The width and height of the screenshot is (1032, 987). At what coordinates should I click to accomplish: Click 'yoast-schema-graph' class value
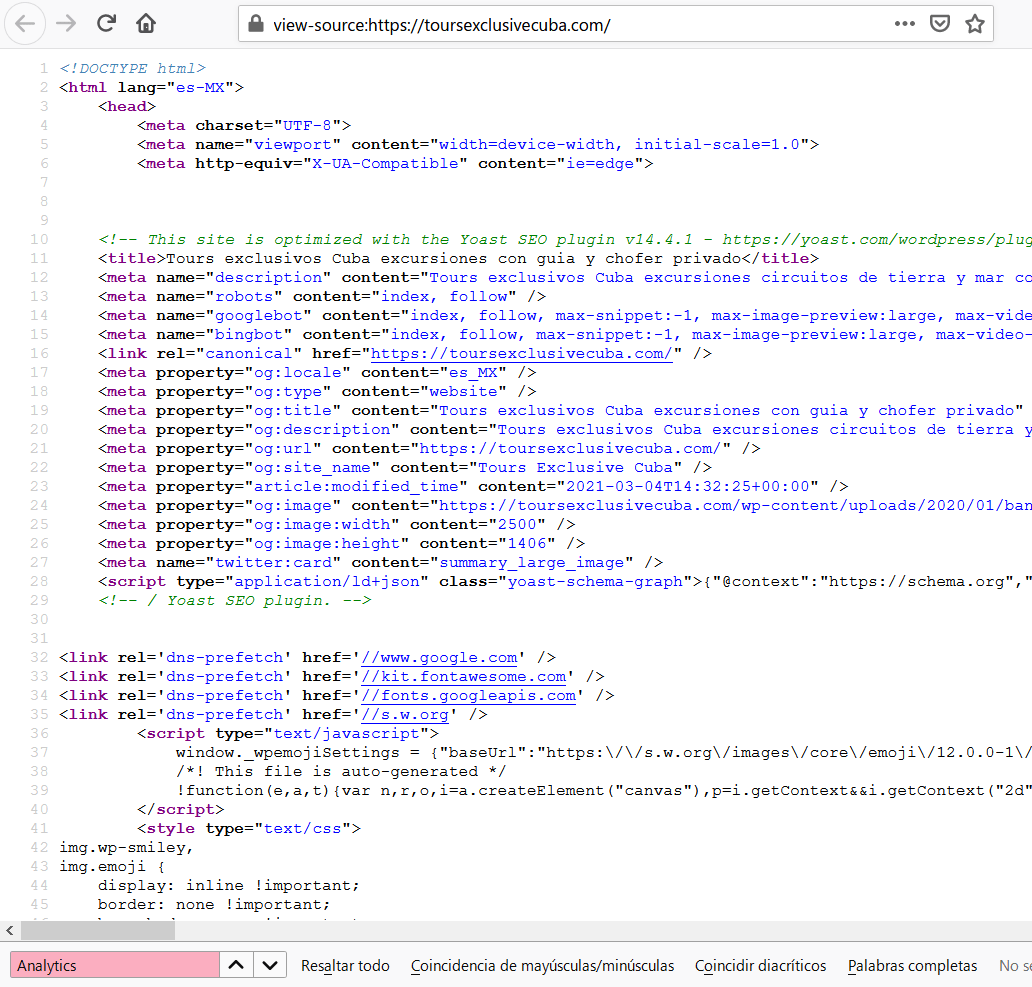tap(595, 582)
